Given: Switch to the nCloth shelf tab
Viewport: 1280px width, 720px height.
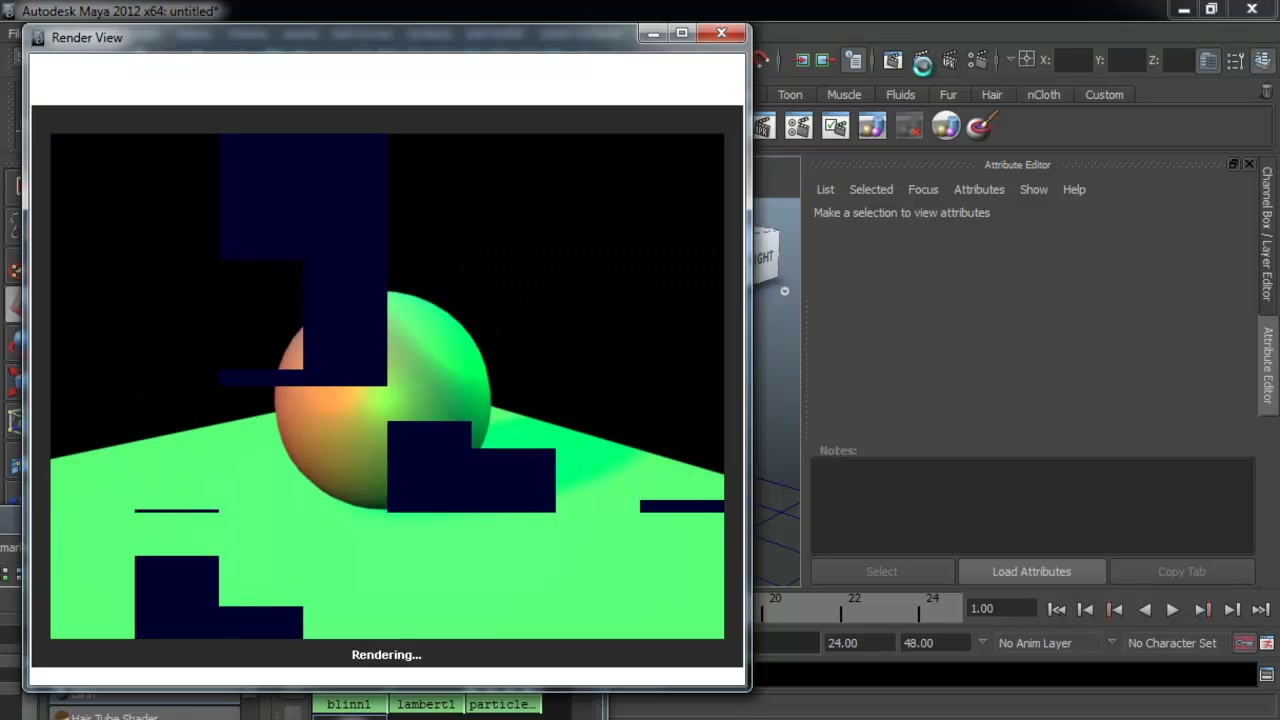Looking at the screenshot, I should click(1043, 95).
